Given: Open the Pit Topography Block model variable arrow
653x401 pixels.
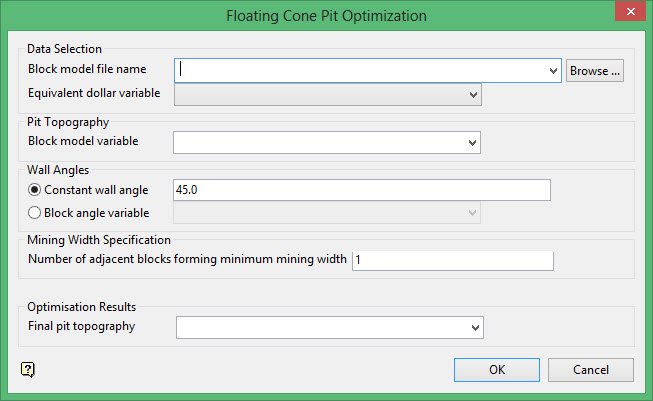Looking at the screenshot, I should point(472,142).
